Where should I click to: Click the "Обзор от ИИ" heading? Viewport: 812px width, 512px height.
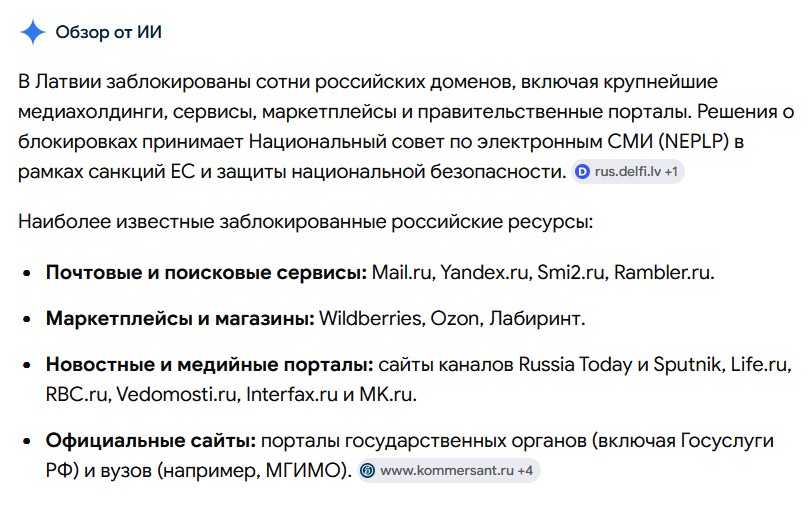pyautogui.click(x=109, y=32)
